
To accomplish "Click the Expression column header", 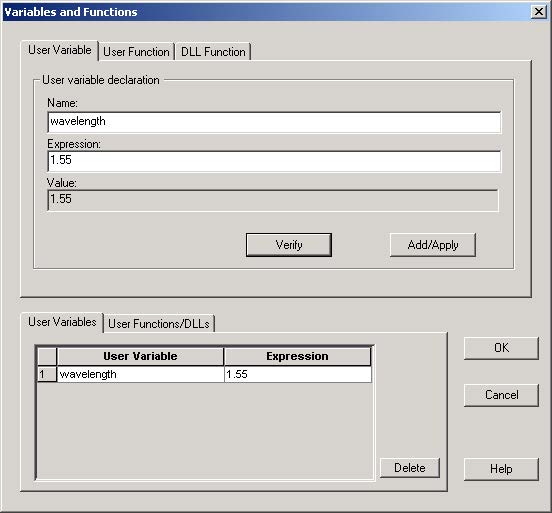I will 297,356.
